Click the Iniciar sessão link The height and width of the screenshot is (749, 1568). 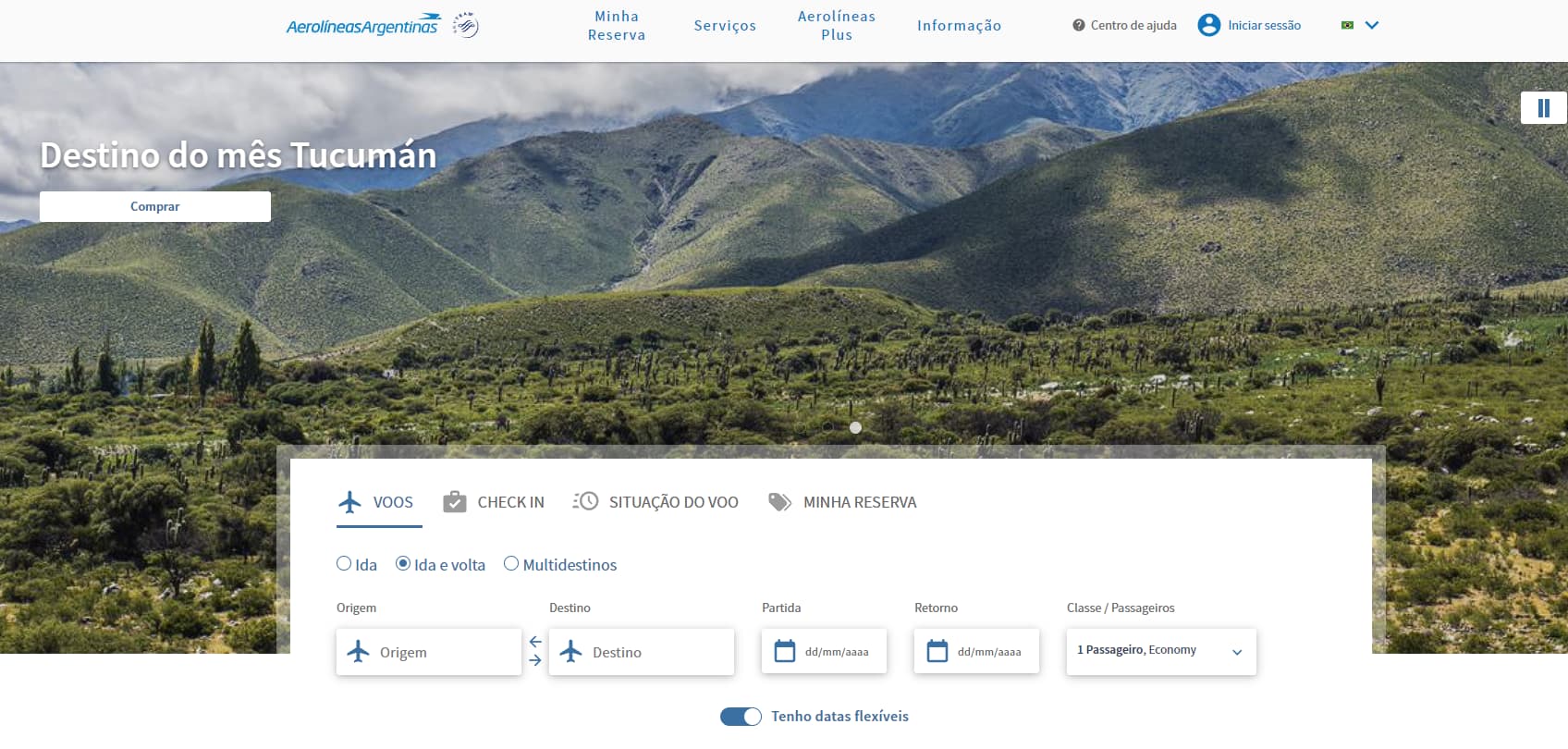click(x=1264, y=25)
